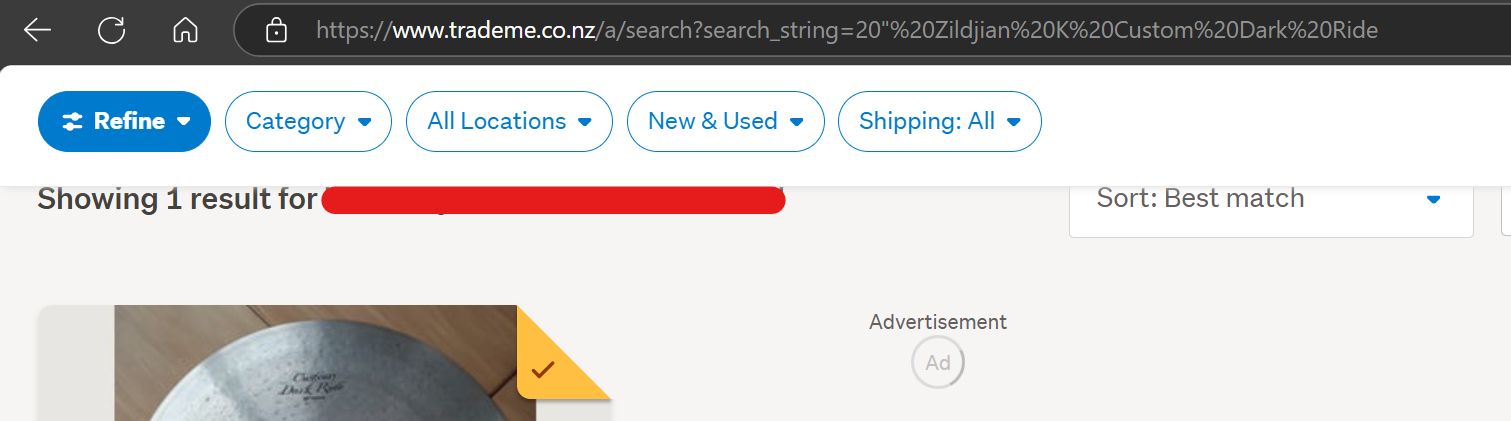The image size is (1511, 421).
Task: Click the Advertisement label text
Action: tap(937, 322)
